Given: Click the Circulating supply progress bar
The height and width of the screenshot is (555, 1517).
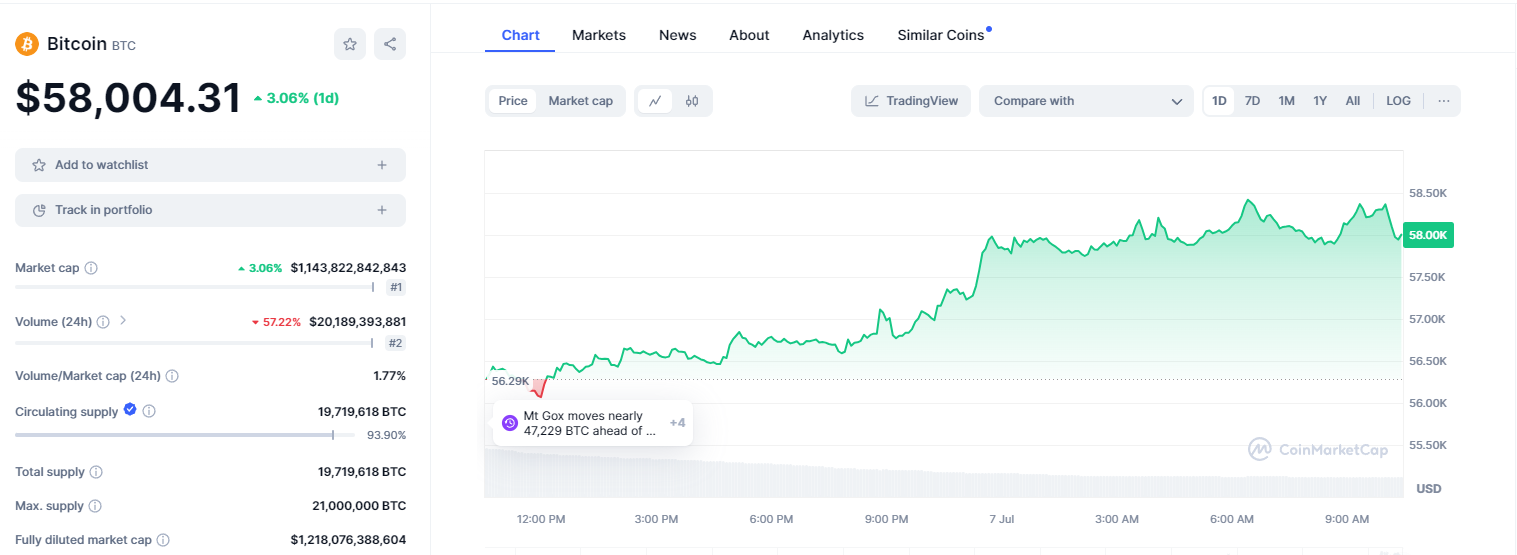Looking at the screenshot, I should tap(184, 435).
